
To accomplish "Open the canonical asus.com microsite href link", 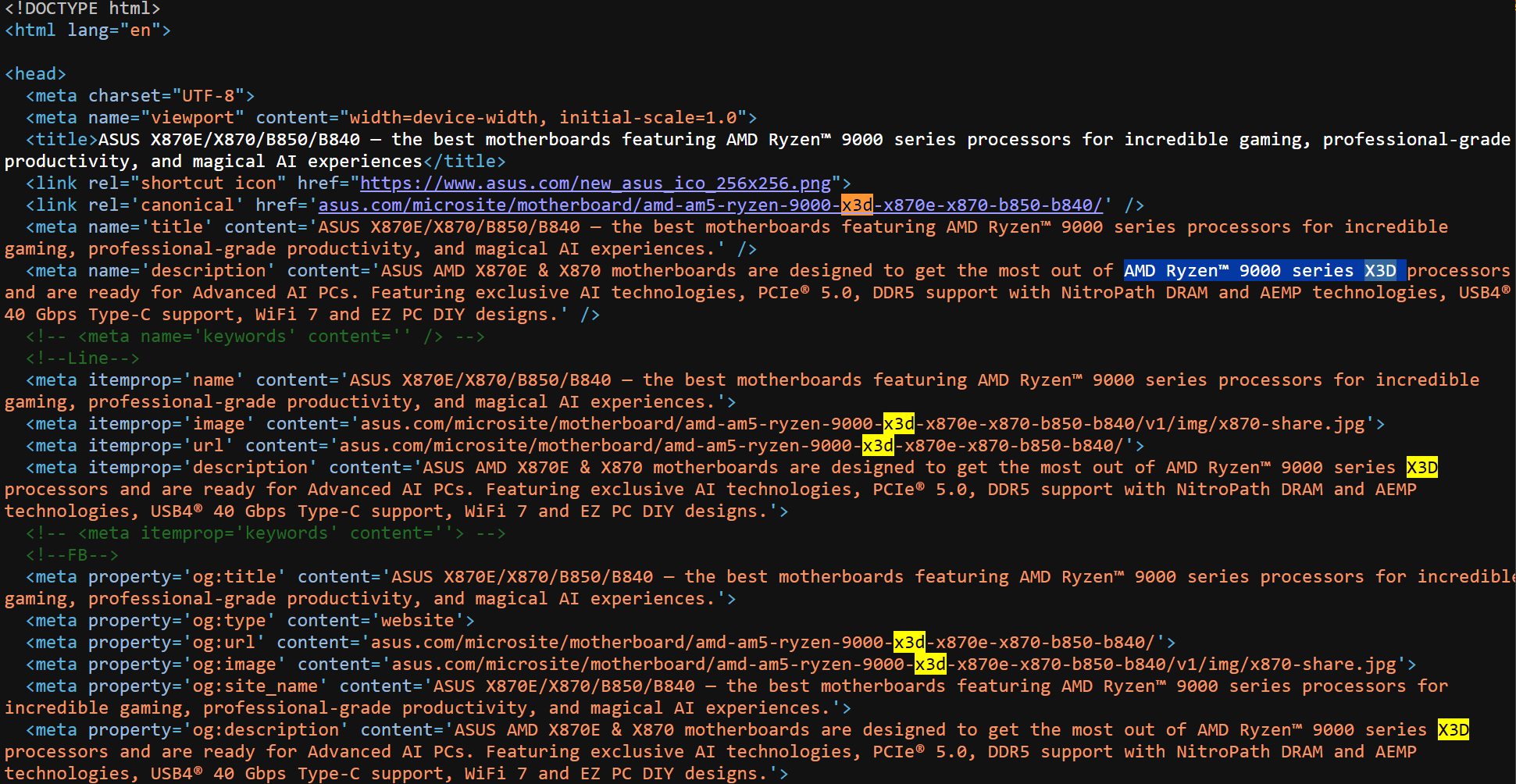I will coord(710,205).
